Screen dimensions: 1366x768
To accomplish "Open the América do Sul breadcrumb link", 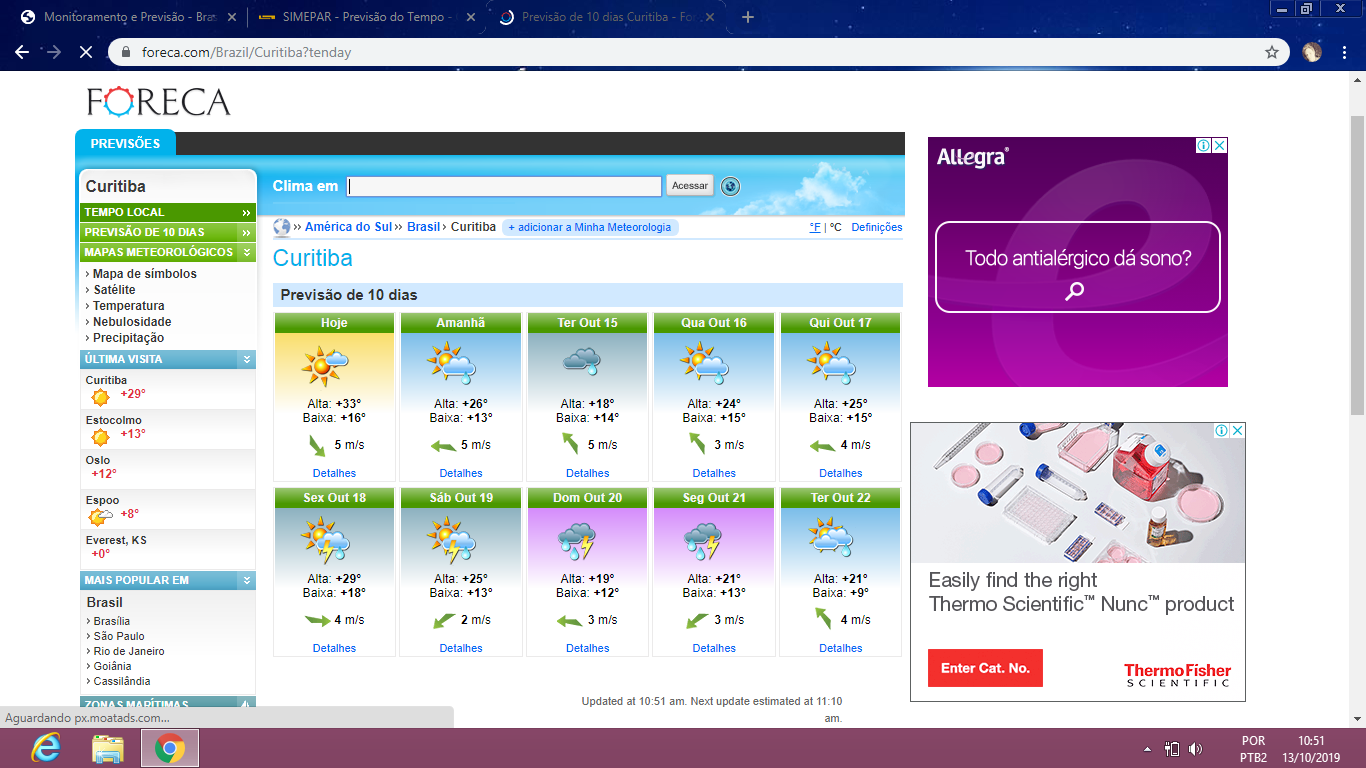I will coord(348,227).
